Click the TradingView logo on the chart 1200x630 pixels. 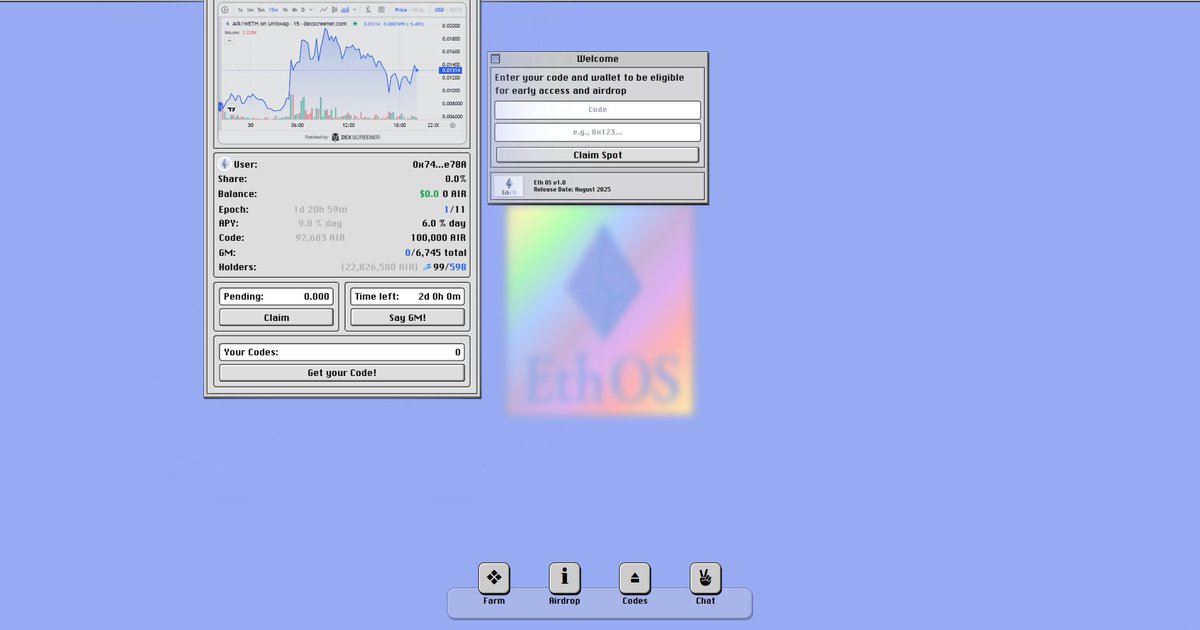coord(231,109)
